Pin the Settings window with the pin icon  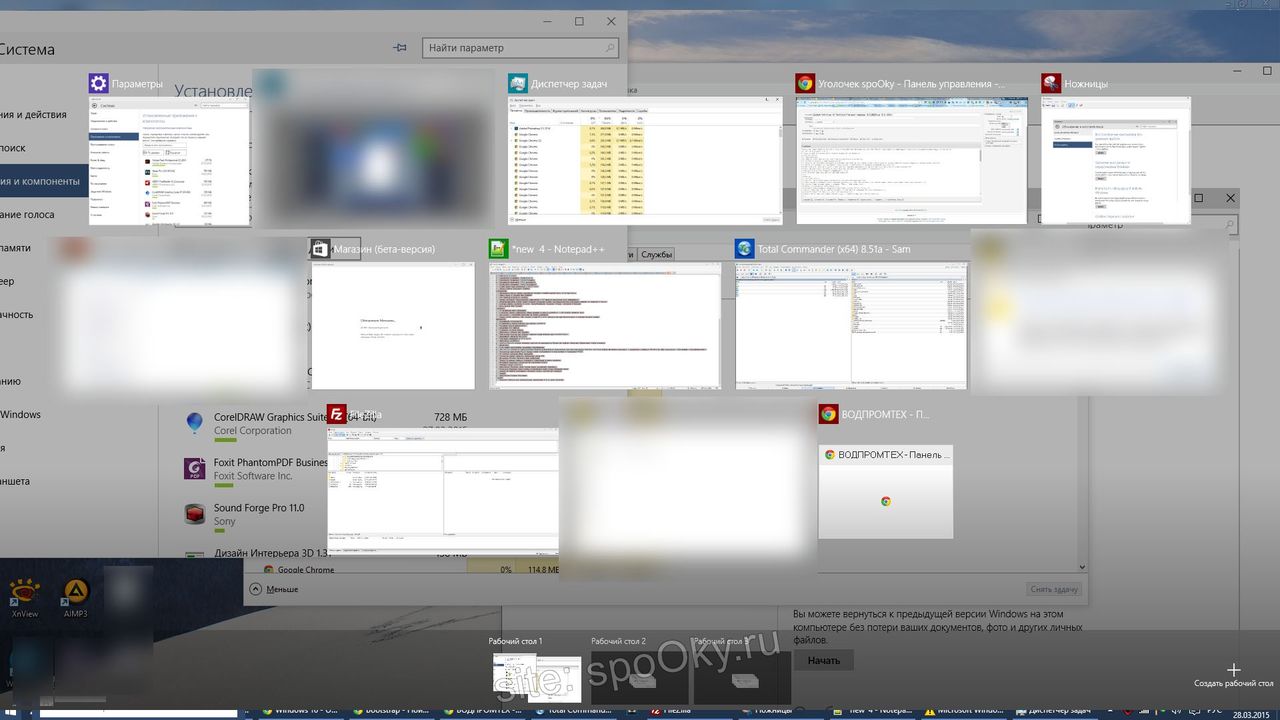pyautogui.click(x=400, y=47)
